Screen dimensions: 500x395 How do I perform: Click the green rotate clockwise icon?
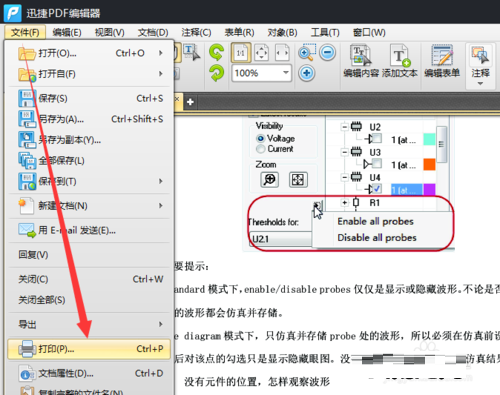pos(216,52)
